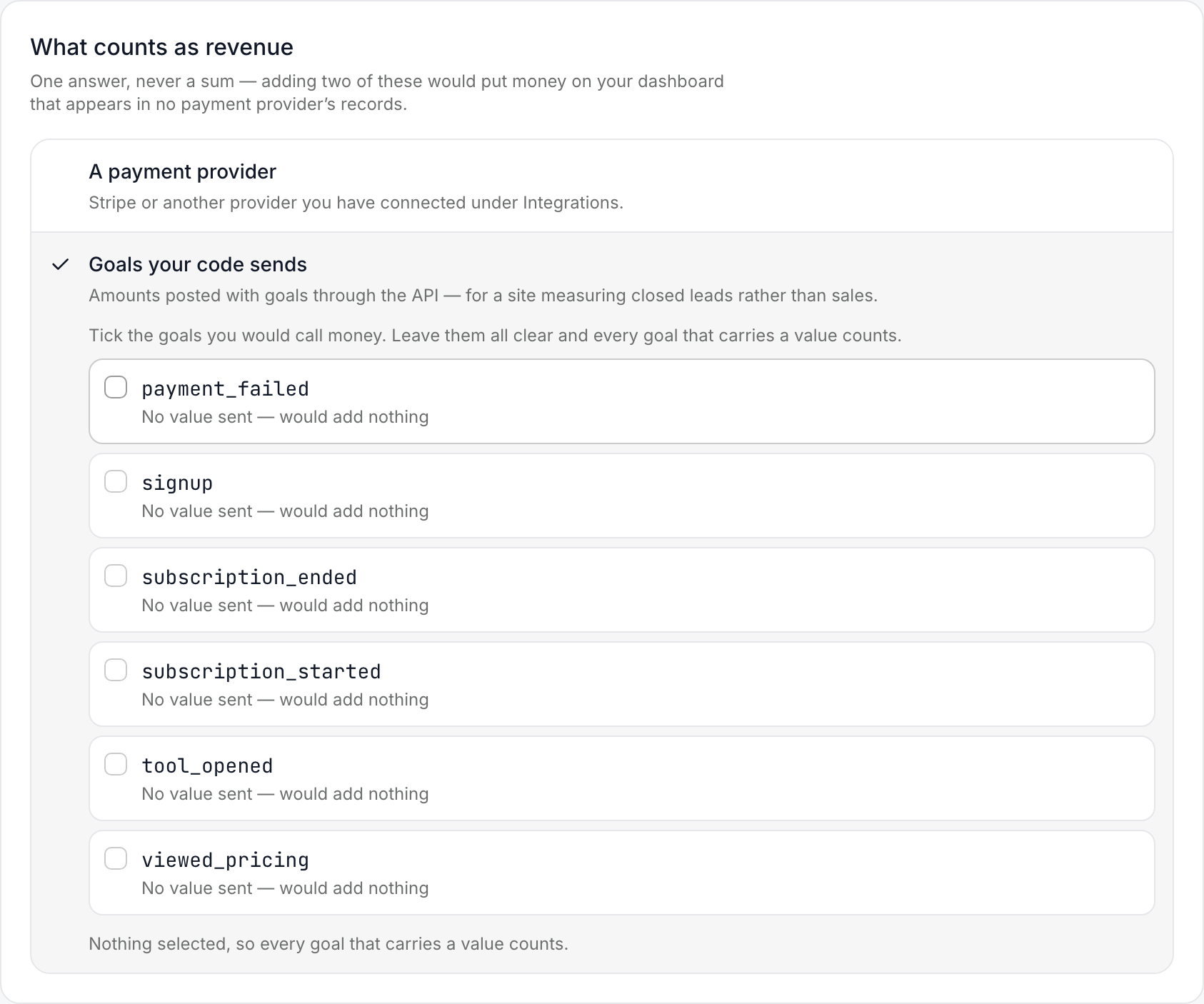
Task: Click the checkmark beside Goals your code sends
Action: (61, 264)
